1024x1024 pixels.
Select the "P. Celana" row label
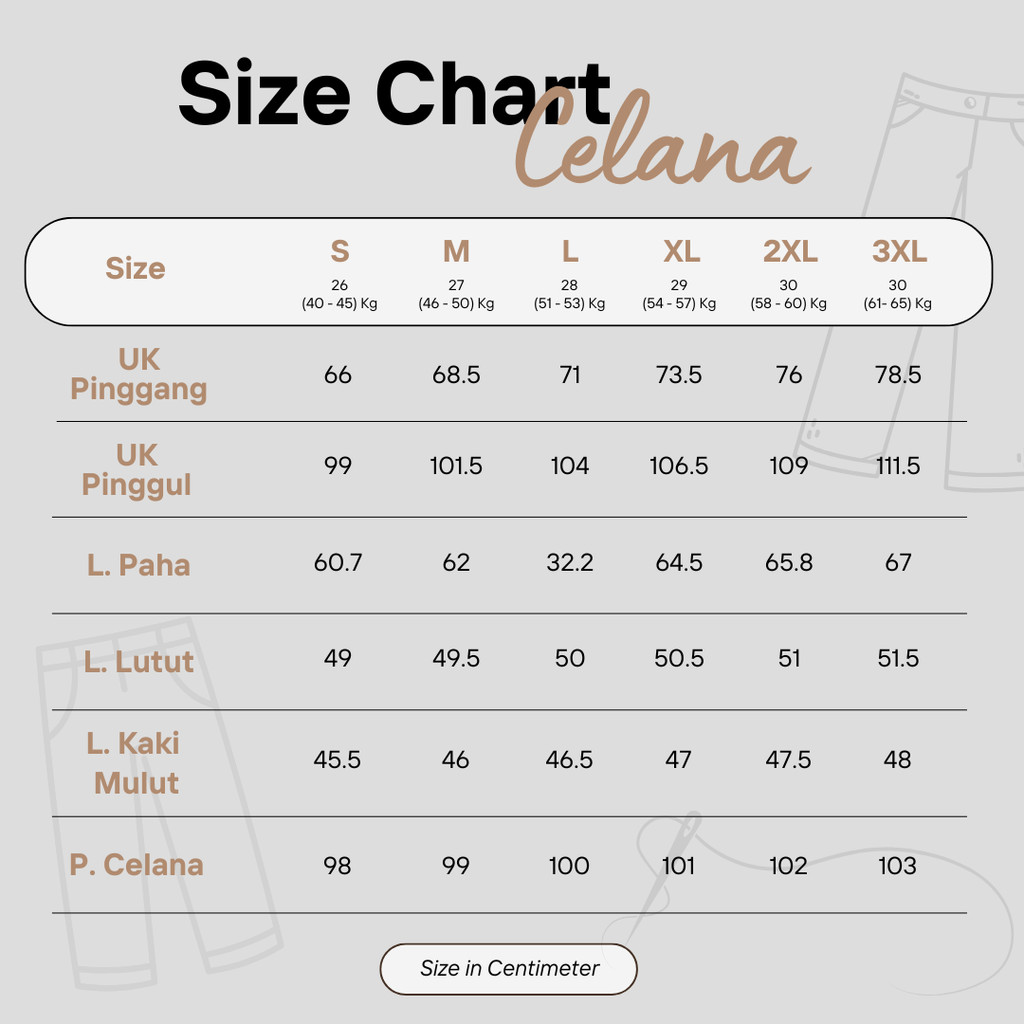pos(136,865)
